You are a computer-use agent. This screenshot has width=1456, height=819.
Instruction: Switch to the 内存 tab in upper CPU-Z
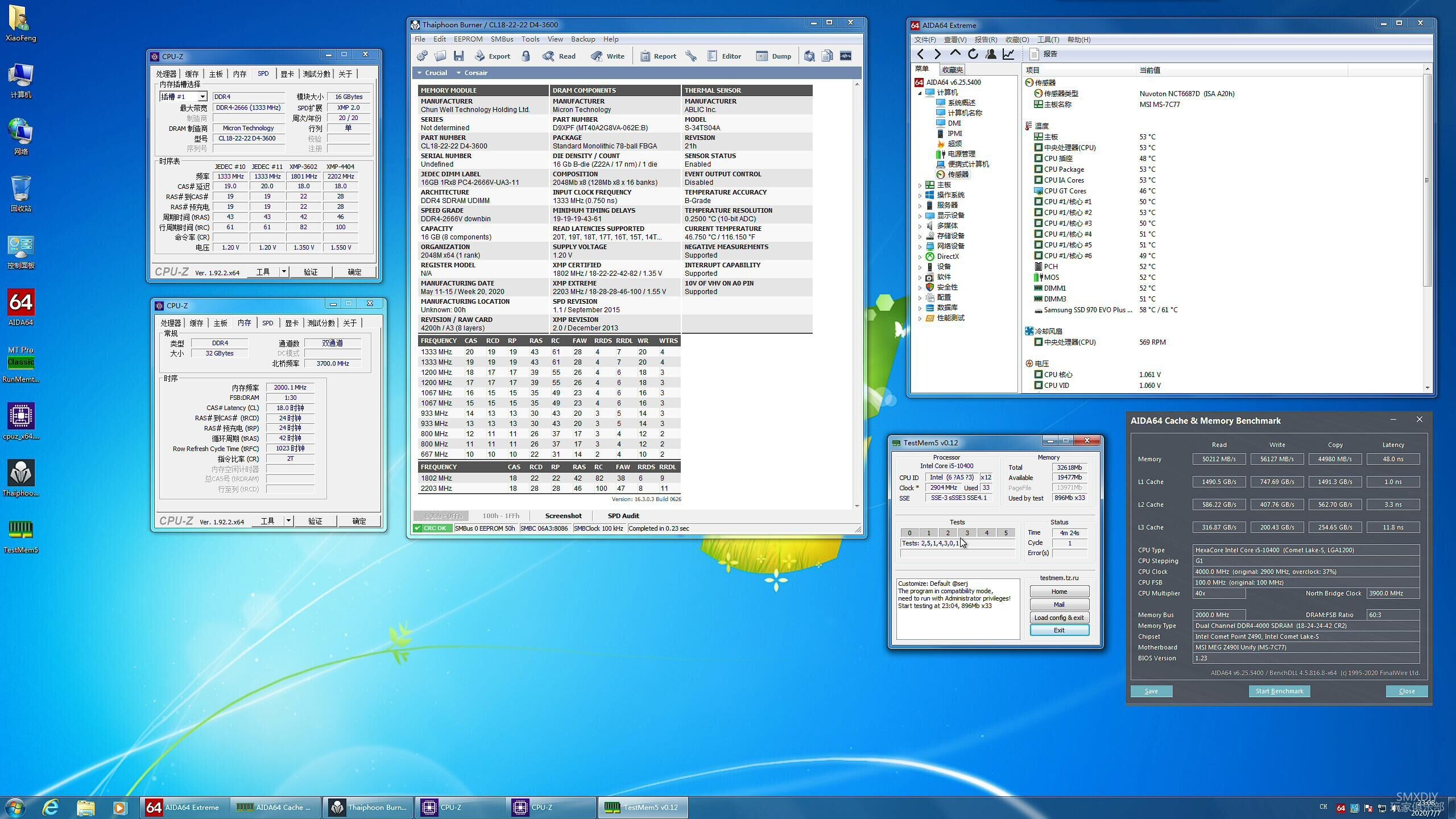pyautogui.click(x=239, y=74)
